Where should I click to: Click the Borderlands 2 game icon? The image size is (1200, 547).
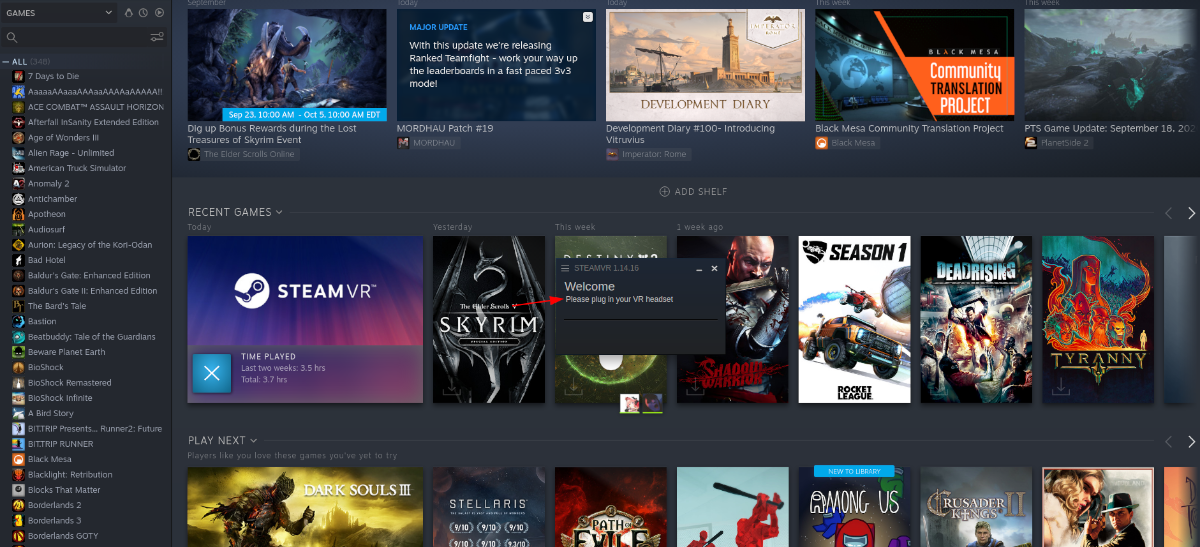pyautogui.click(x=18, y=505)
